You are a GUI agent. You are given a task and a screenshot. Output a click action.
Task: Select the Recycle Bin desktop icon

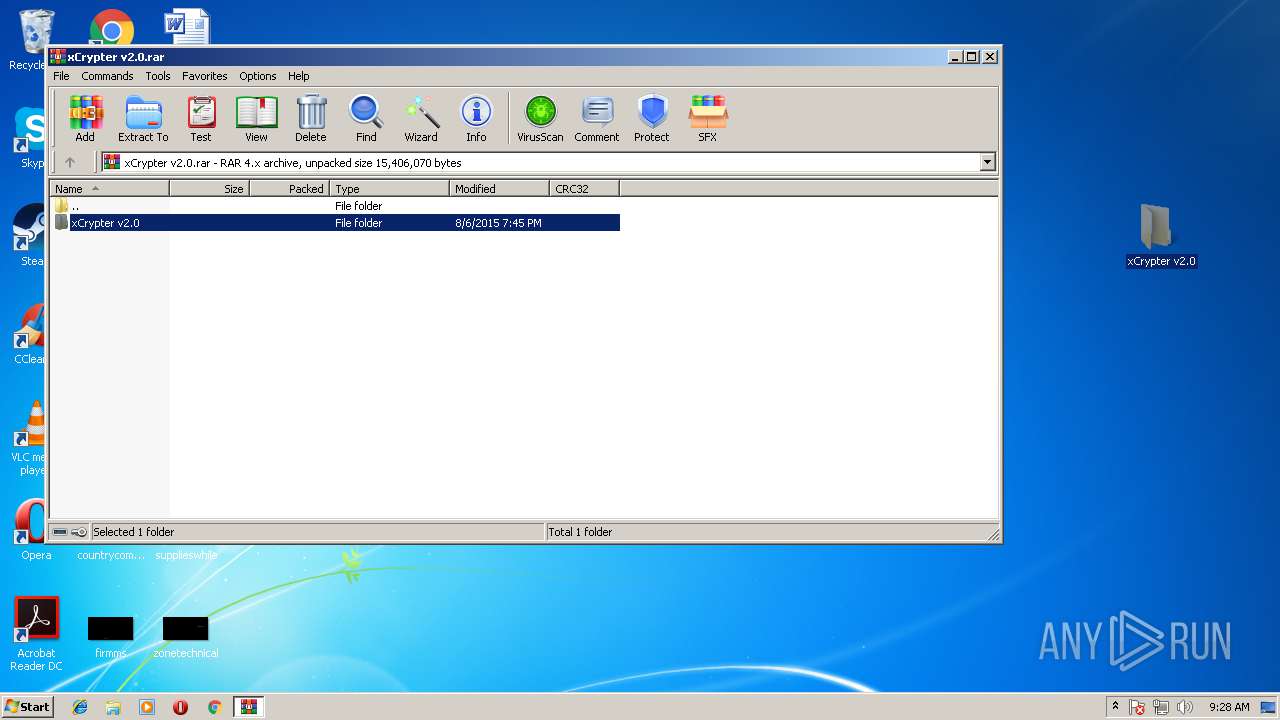(x=37, y=40)
